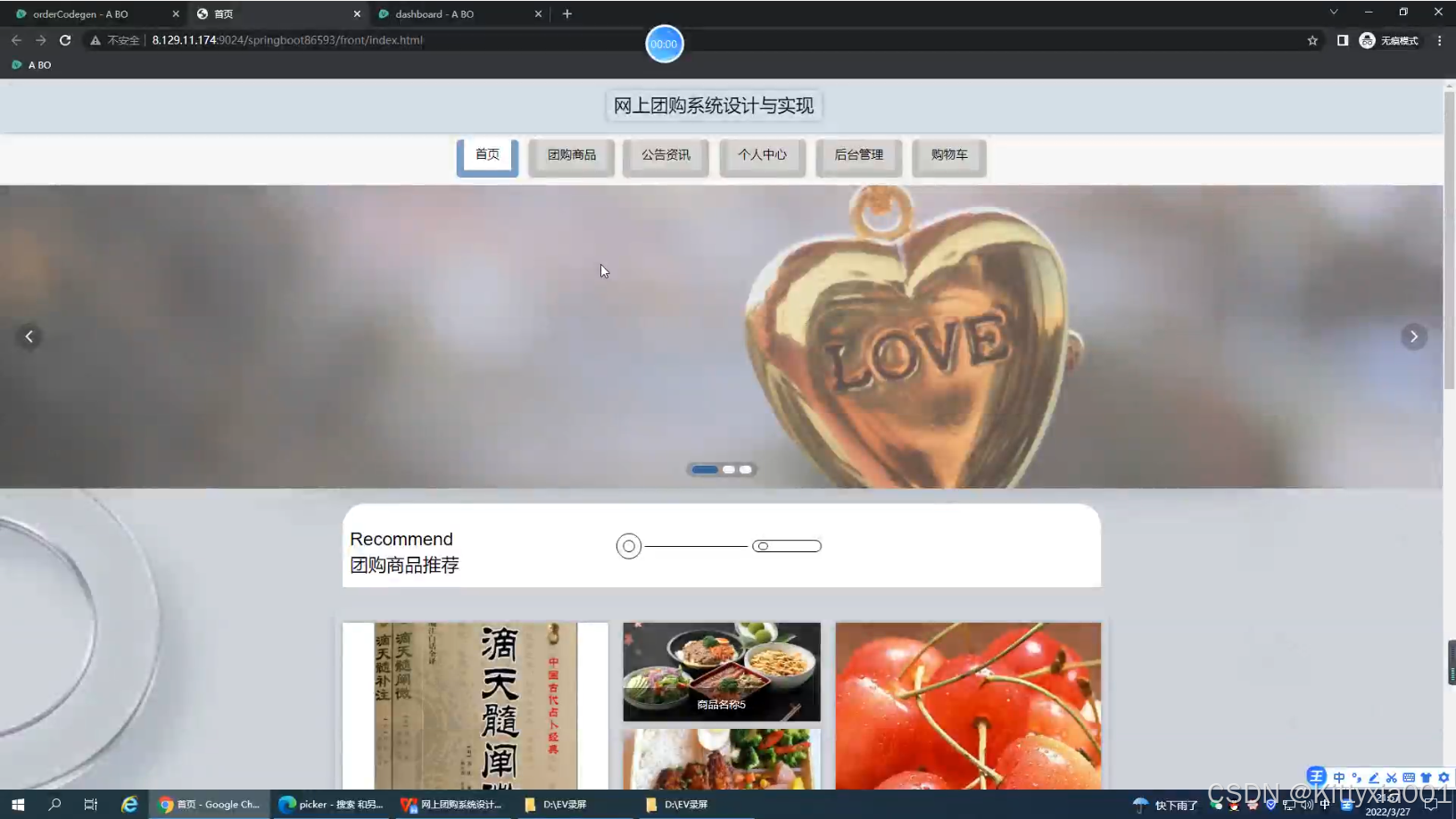Select the 首页 browser tab
This screenshot has width=1456, height=819.
pyautogui.click(x=277, y=14)
